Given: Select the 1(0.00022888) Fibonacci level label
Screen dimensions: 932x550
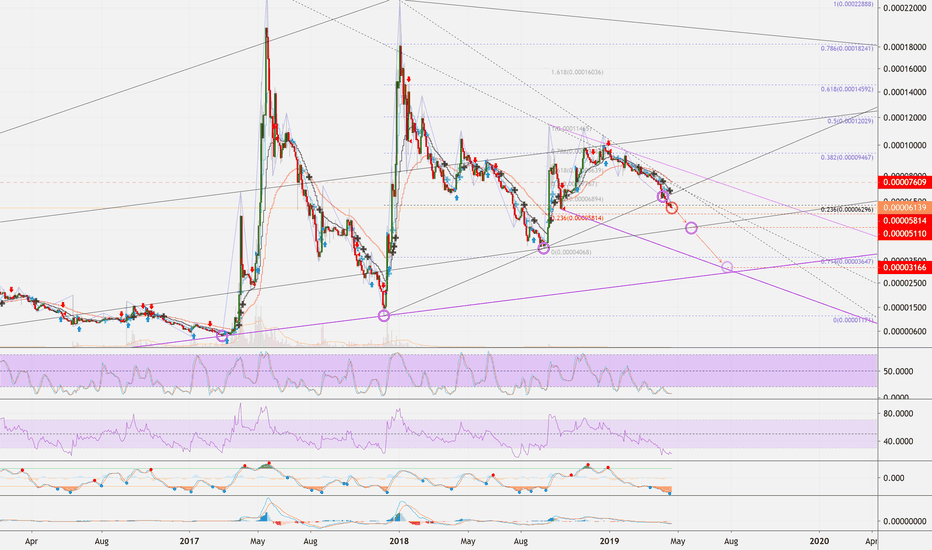Looking at the screenshot, I should coord(854,4).
